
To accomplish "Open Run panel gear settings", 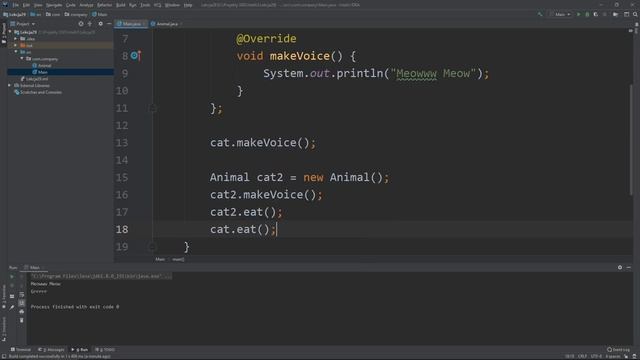I will coord(620,267).
